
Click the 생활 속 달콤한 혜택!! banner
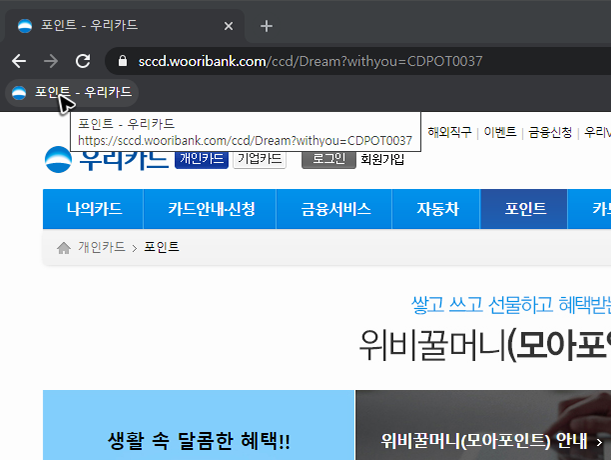tap(198, 425)
